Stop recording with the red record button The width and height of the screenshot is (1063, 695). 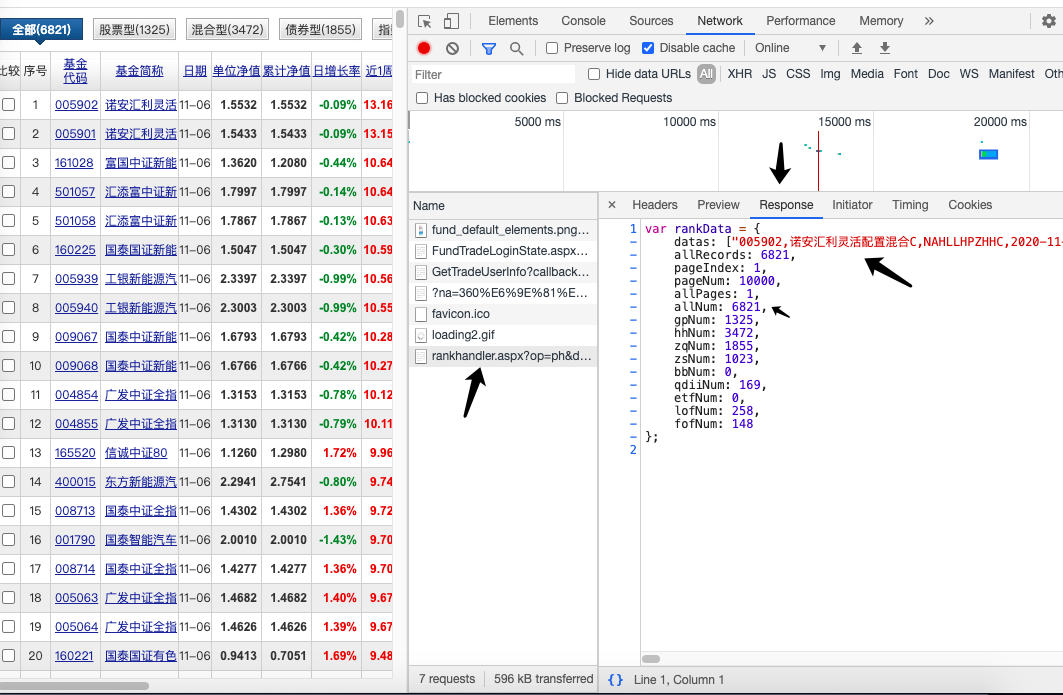click(x=424, y=48)
